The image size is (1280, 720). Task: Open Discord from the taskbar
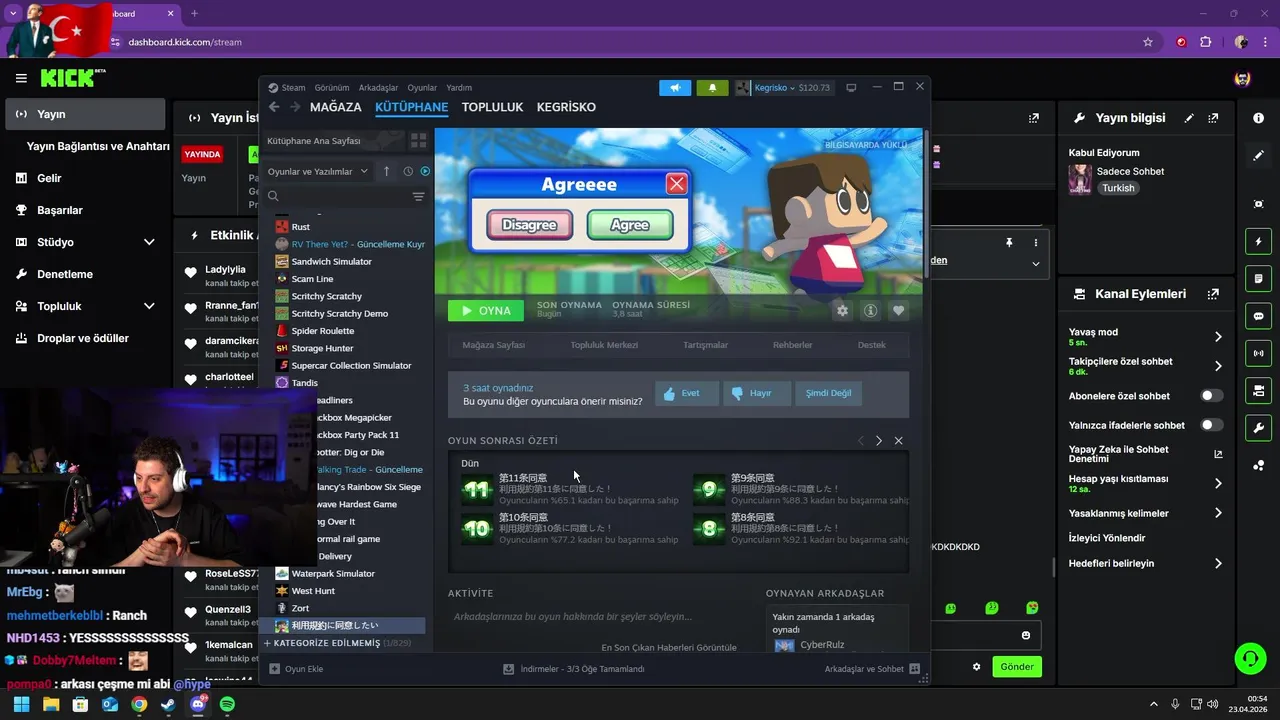click(x=198, y=704)
